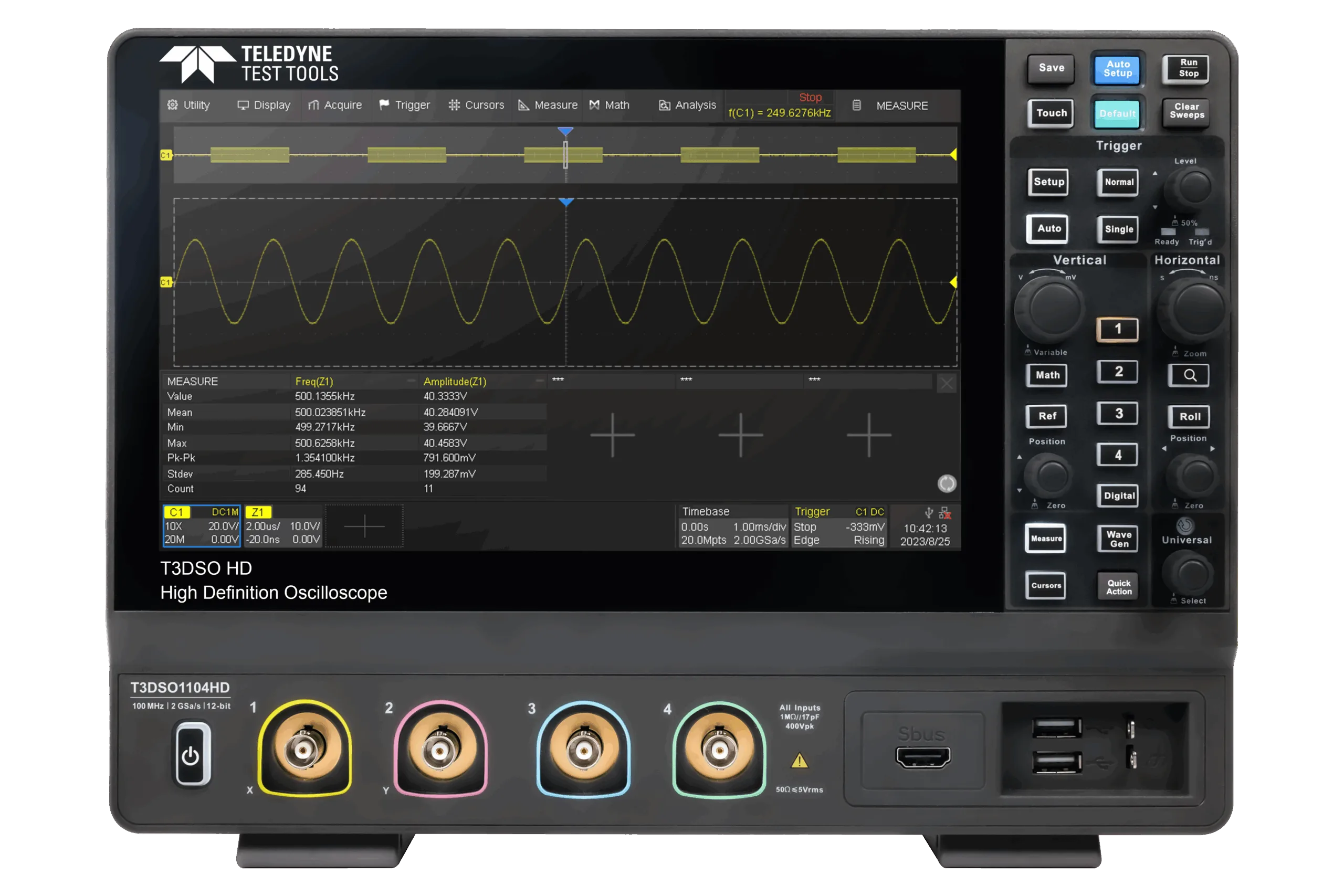Screen dimensions: 1344x896
Task: Open the Math menu
Action: pyautogui.click(x=610, y=105)
